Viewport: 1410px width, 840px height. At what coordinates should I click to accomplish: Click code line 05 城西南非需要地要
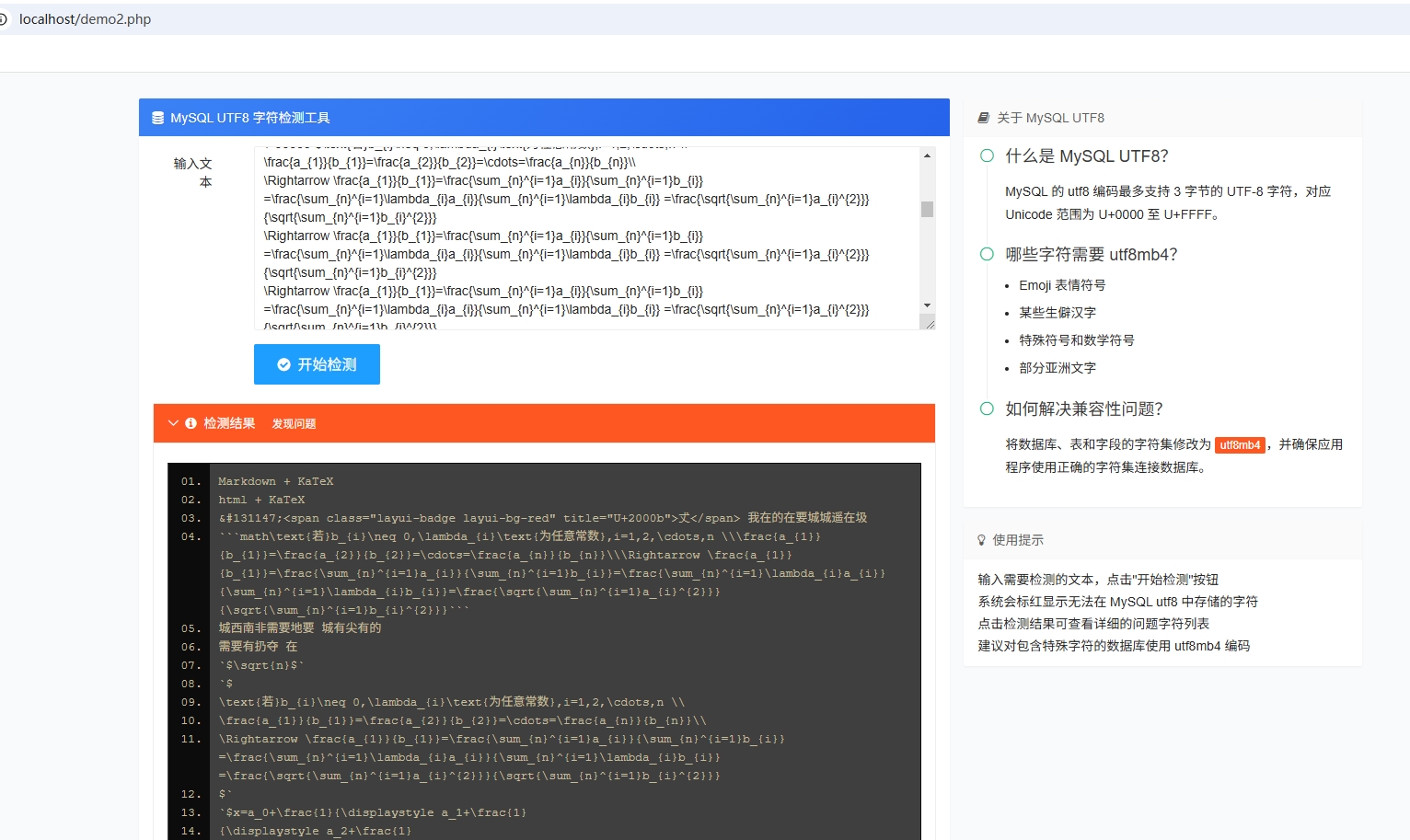tap(300, 628)
